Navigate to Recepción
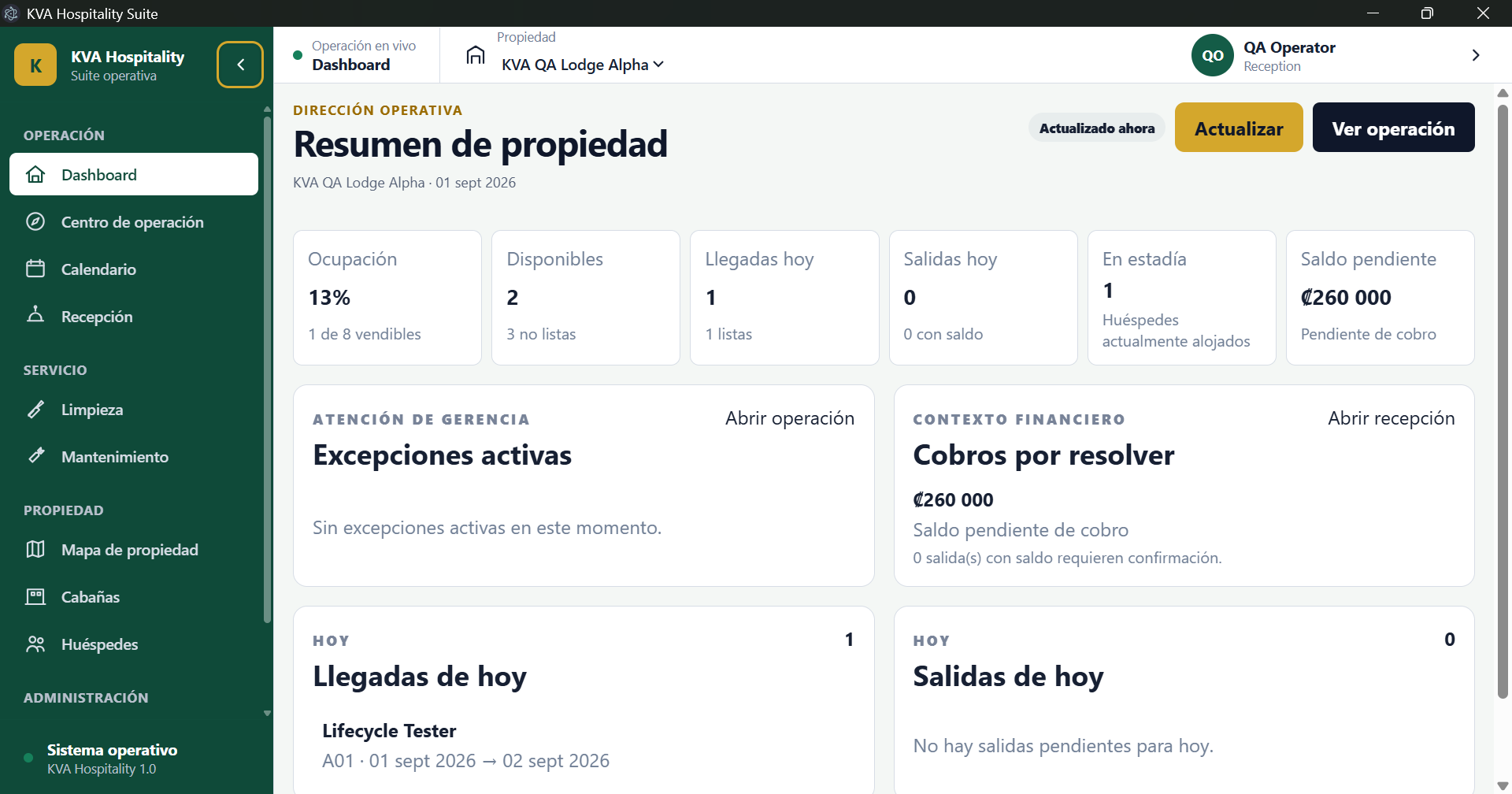This screenshot has width=1512, height=794. 134,316
